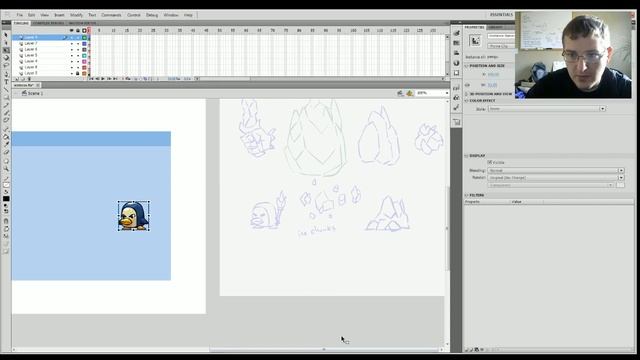Open the Transform panel dock icon
The image size is (640, 360).
pos(456,73)
